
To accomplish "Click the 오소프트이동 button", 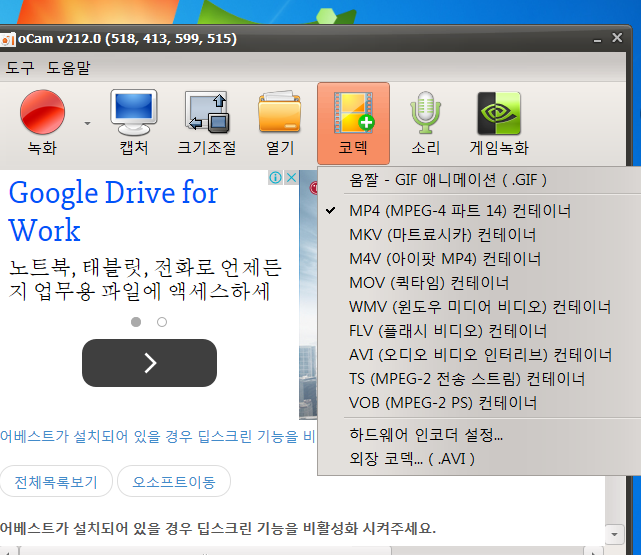I will [174, 482].
